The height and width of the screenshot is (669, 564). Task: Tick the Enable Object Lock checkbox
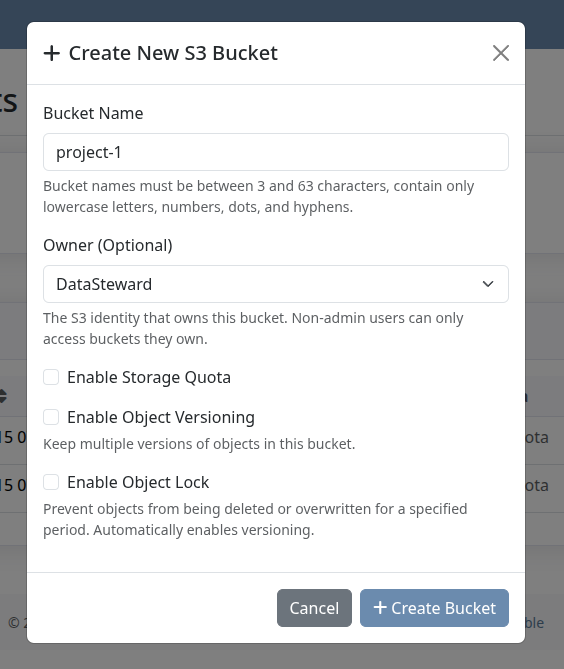click(x=51, y=483)
